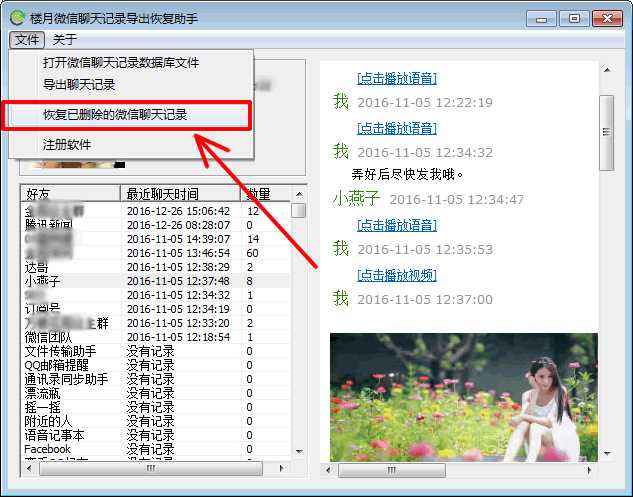Image resolution: width=633 pixels, height=497 pixels.
Task: Close the application window
Action: pos(607,19)
